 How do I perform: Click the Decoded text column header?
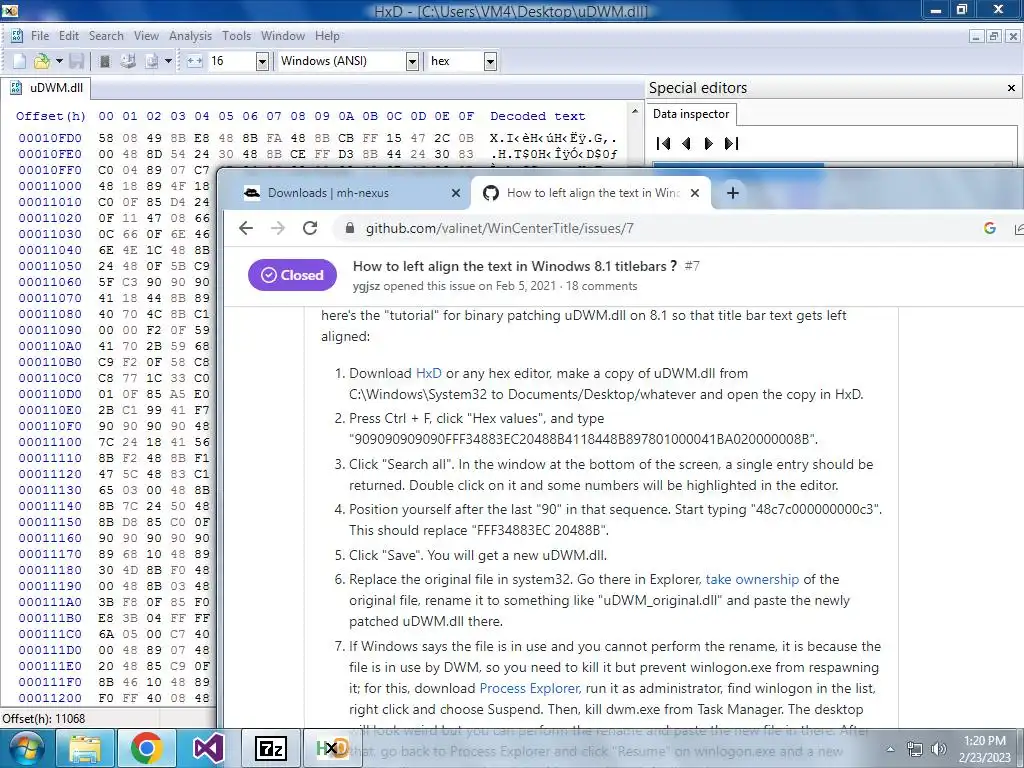pos(537,116)
